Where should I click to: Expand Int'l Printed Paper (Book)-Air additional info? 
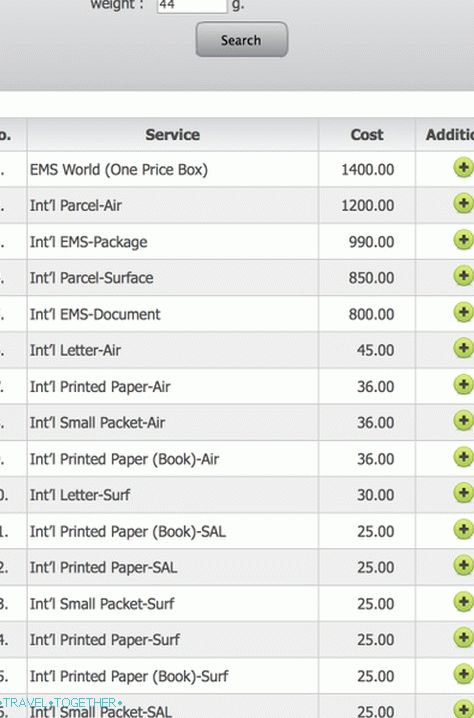coord(463,457)
